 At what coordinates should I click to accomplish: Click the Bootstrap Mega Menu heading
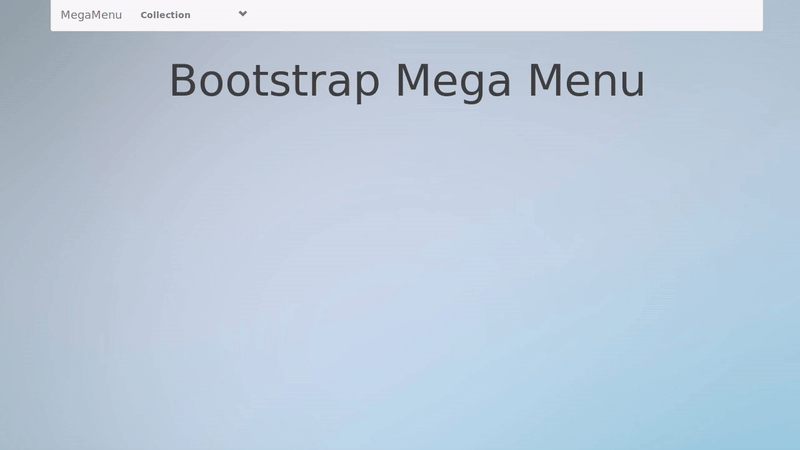pos(406,81)
